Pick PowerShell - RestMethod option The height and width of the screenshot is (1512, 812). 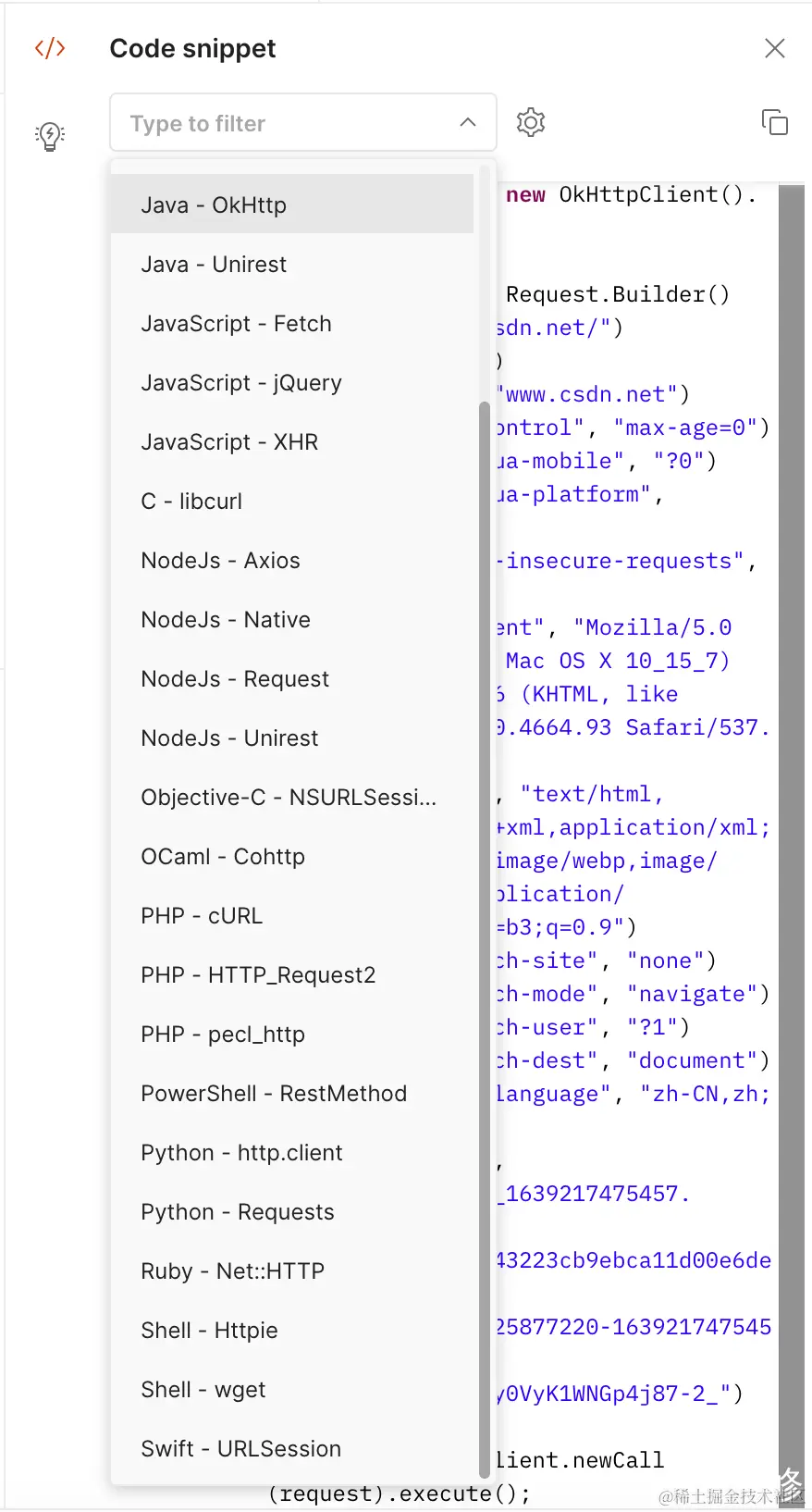[292, 1093]
